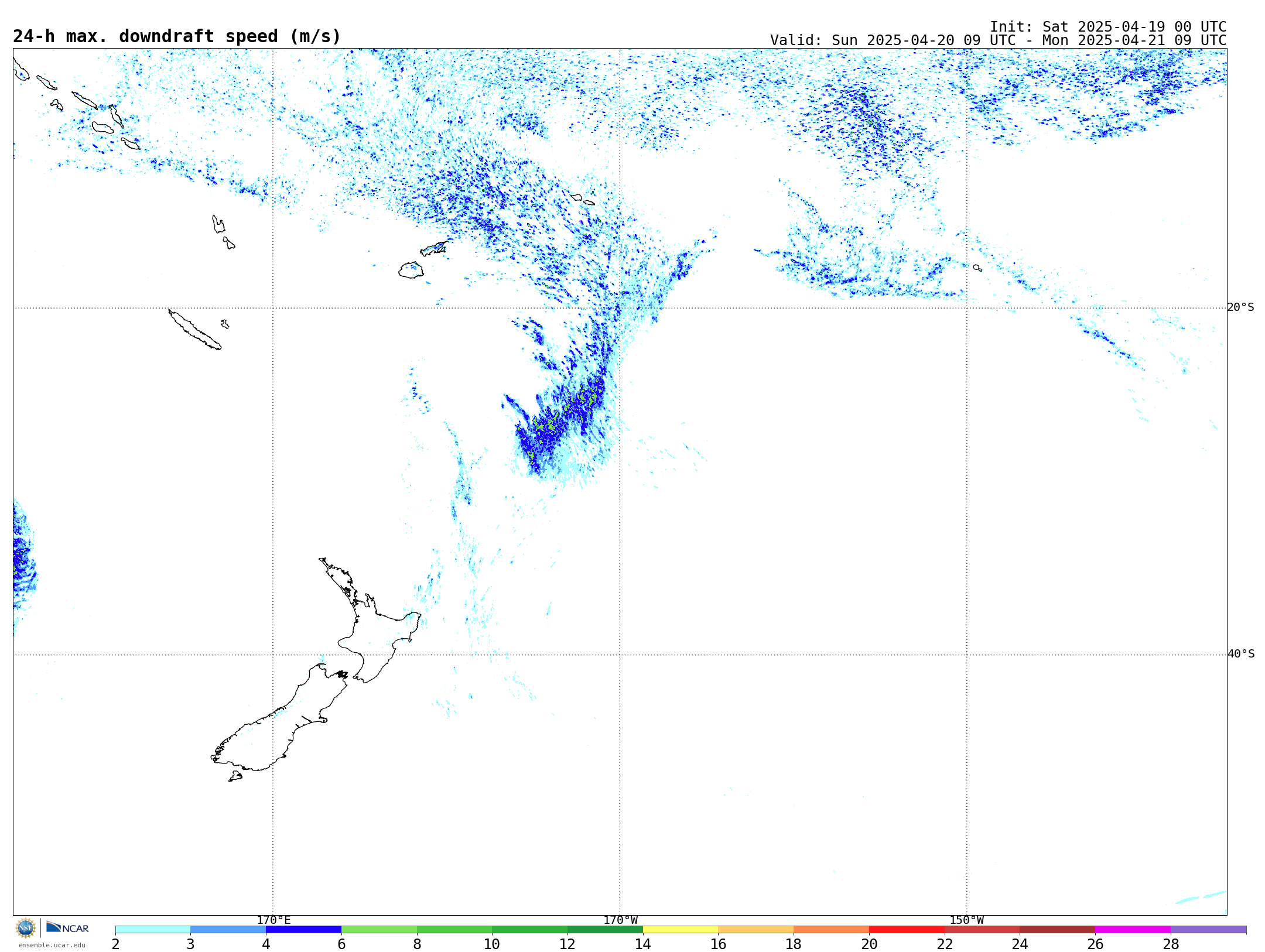Click New Zealand's South Island on map
1265x952 pixels.
tap(275, 726)
